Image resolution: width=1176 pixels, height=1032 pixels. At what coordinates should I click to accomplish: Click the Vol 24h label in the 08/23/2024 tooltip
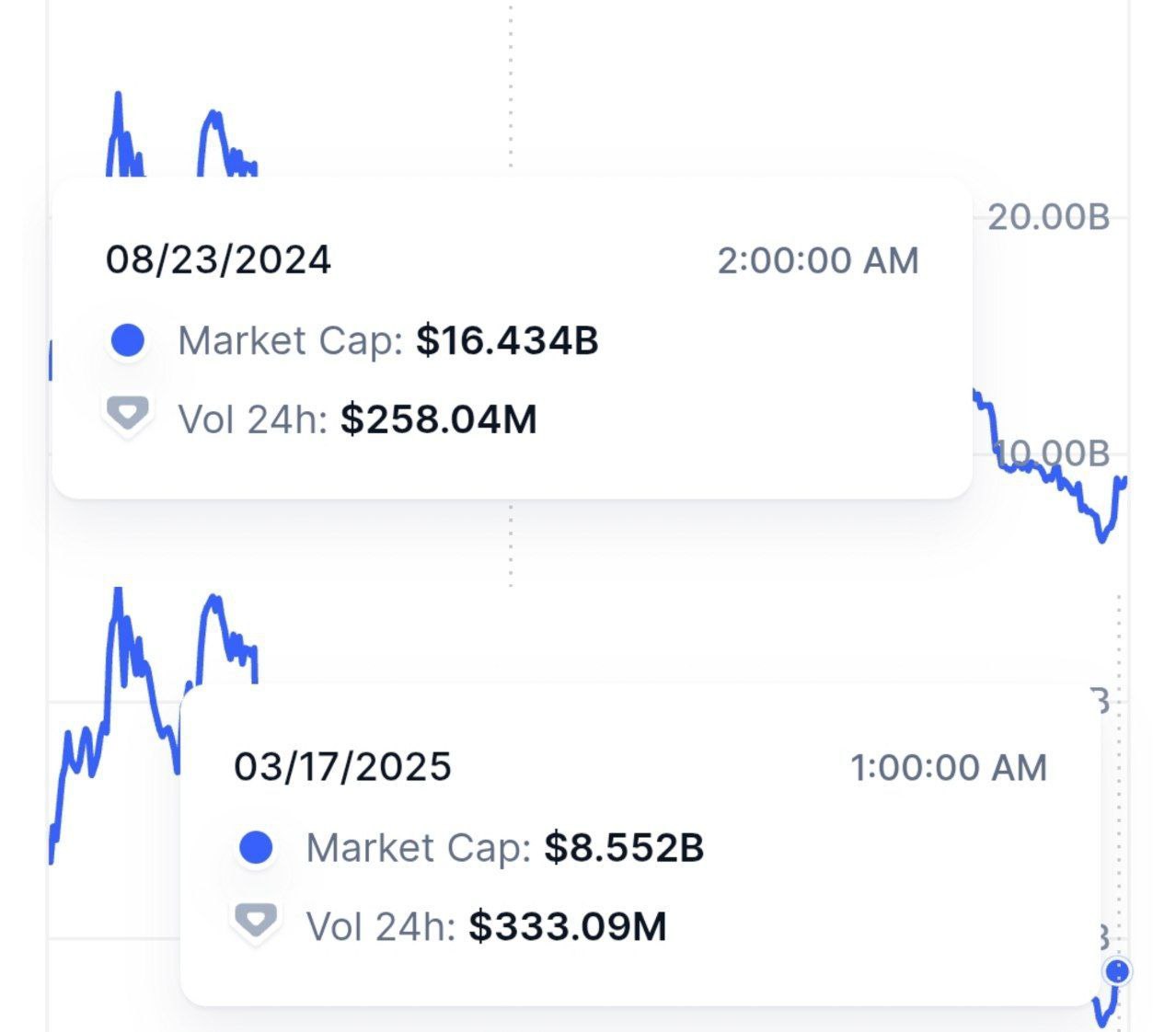[253, 419]
